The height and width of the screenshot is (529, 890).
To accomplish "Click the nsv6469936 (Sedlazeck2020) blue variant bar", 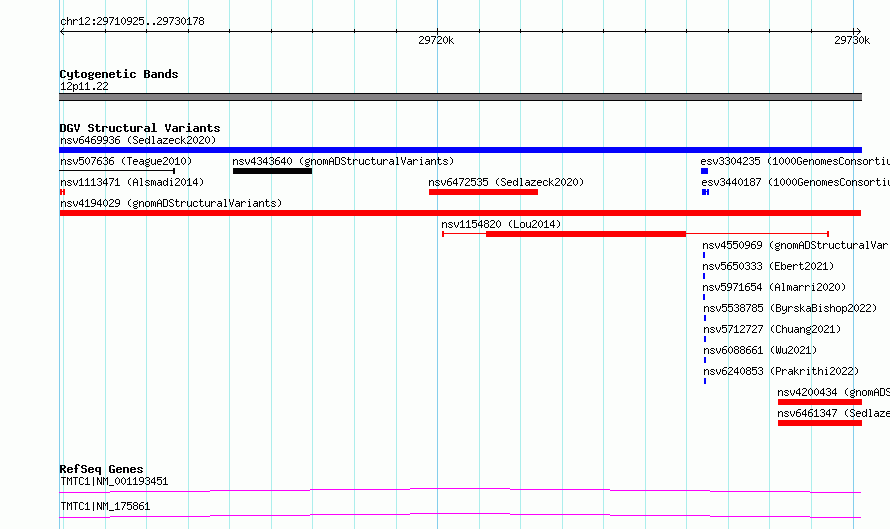I will [460, 150].
